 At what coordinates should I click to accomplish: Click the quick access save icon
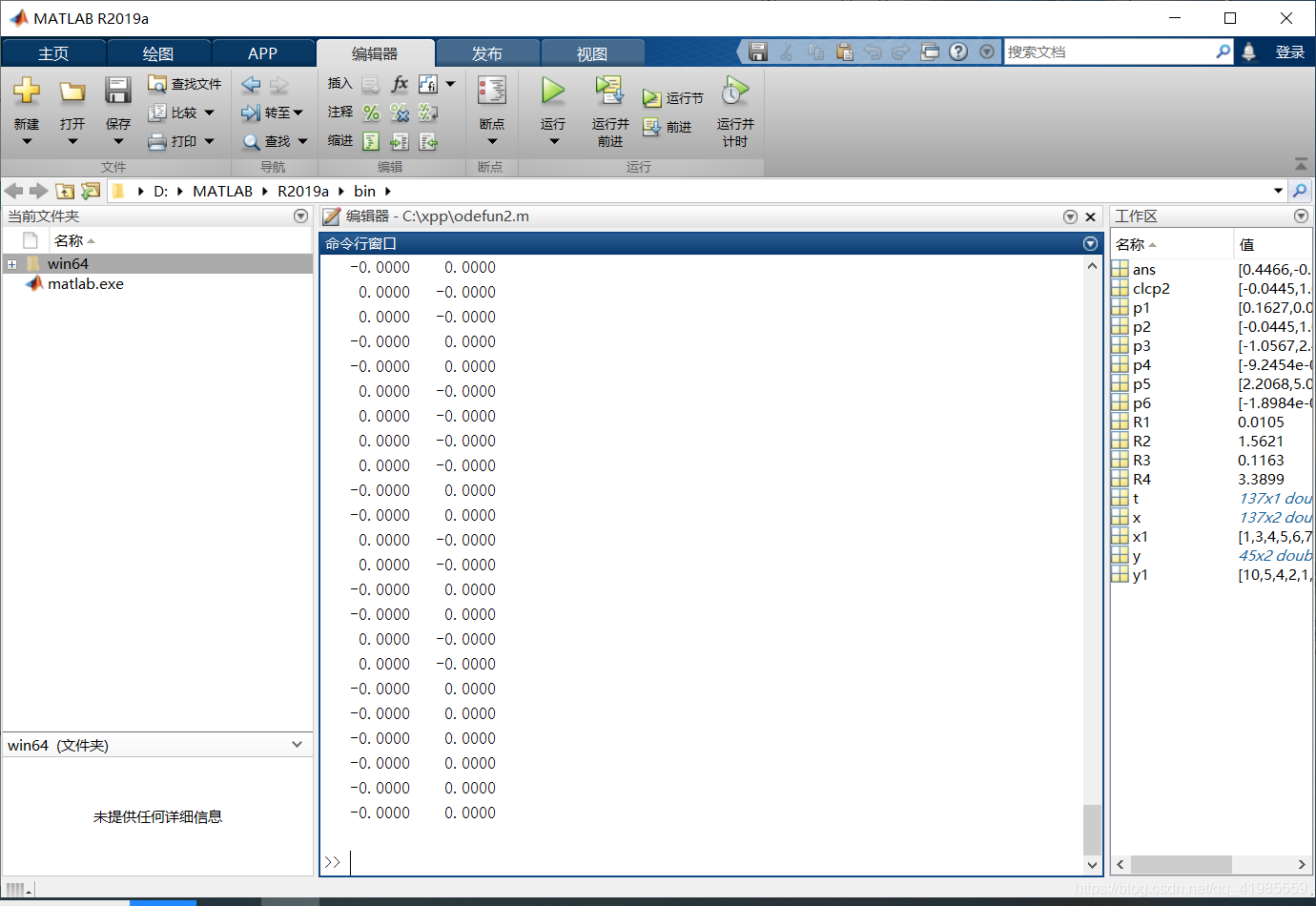click(758, 51)
